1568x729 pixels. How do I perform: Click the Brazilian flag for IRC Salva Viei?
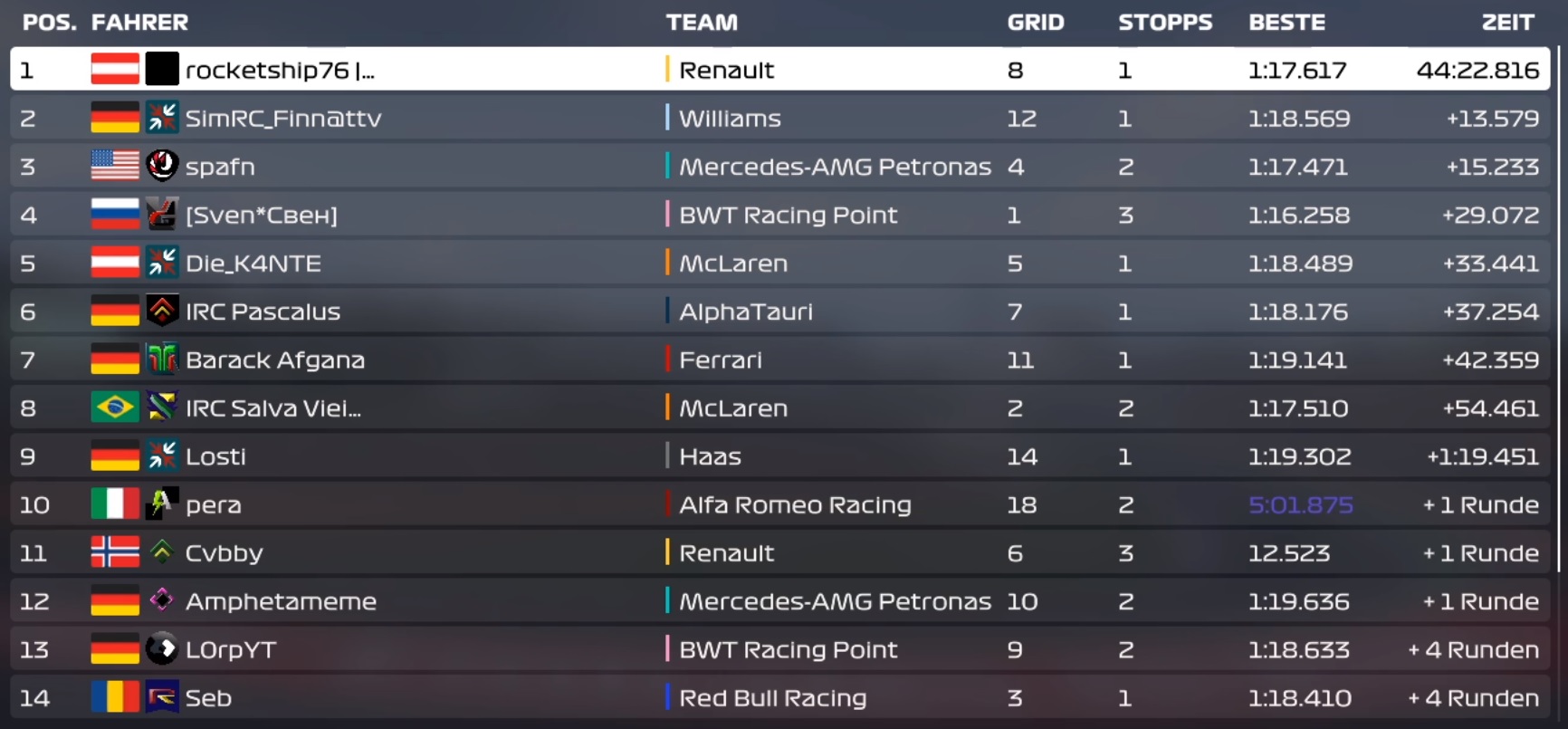coord(115,408)
